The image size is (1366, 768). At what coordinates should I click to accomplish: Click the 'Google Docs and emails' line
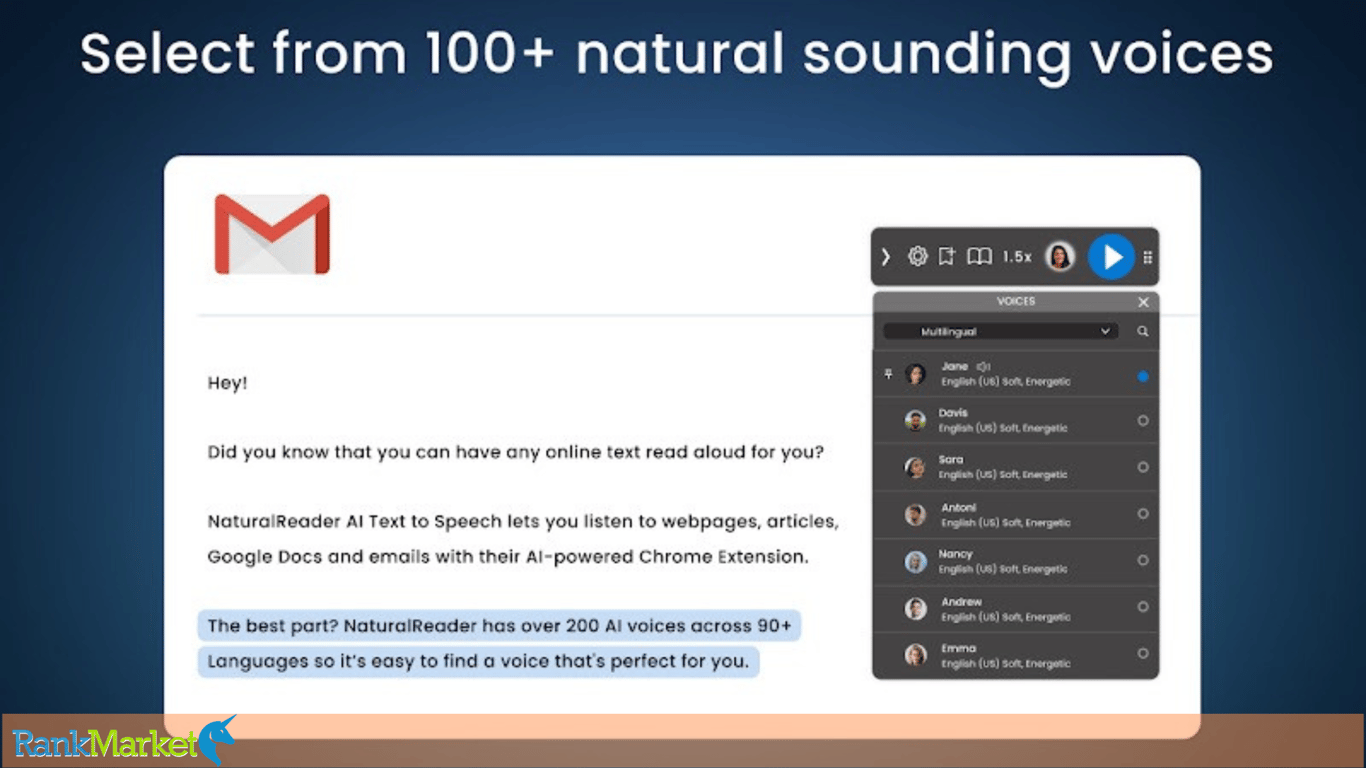click(507, 557)
